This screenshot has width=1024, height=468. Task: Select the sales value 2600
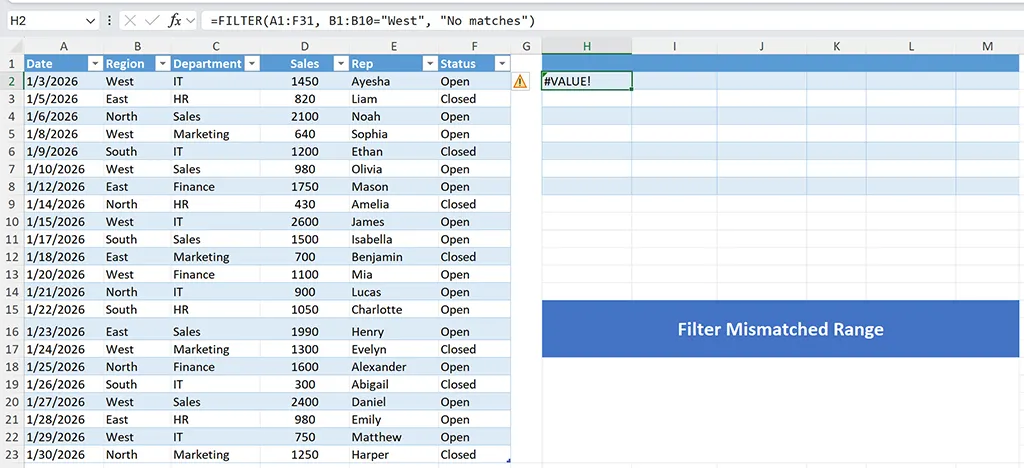pyautogui.click(x=305, y=222)
